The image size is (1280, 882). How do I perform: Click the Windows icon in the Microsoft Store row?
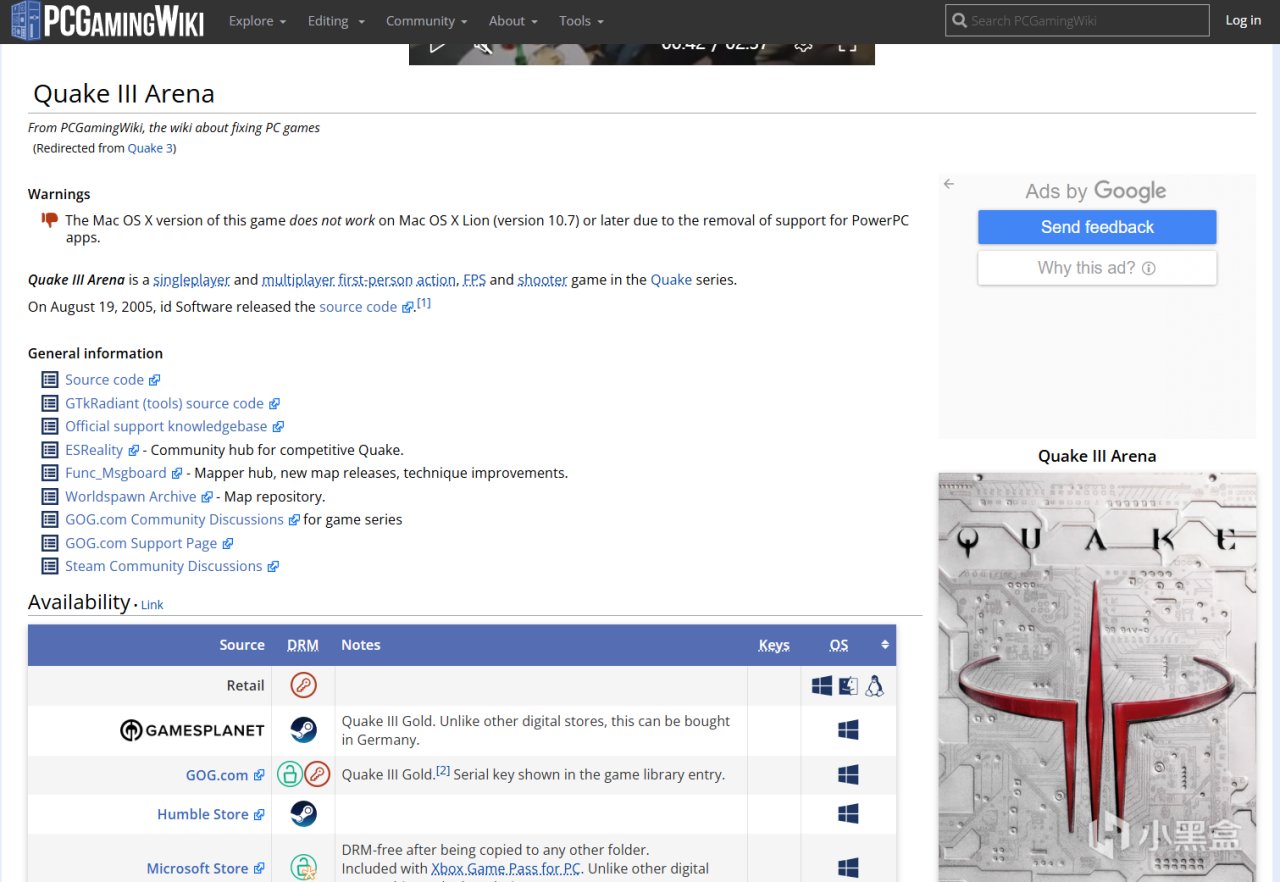[848, 867]
